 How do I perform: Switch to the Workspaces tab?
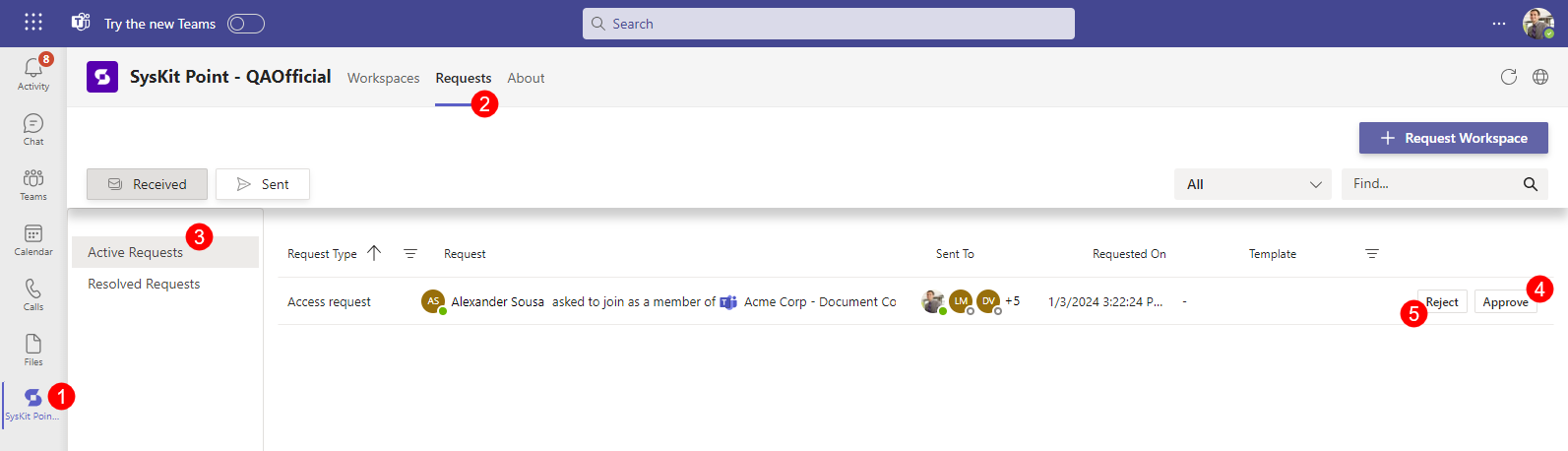pyautogui.click(x=383, y=78)
